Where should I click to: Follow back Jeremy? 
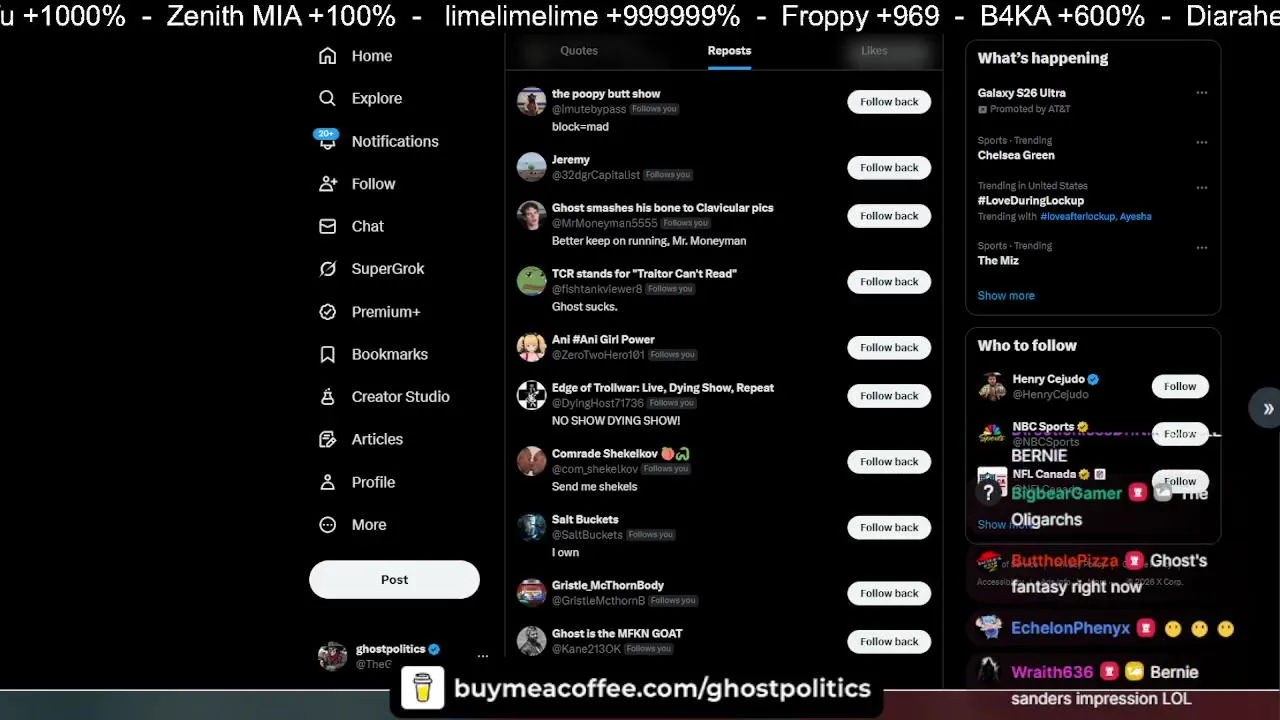coord(889,167)
